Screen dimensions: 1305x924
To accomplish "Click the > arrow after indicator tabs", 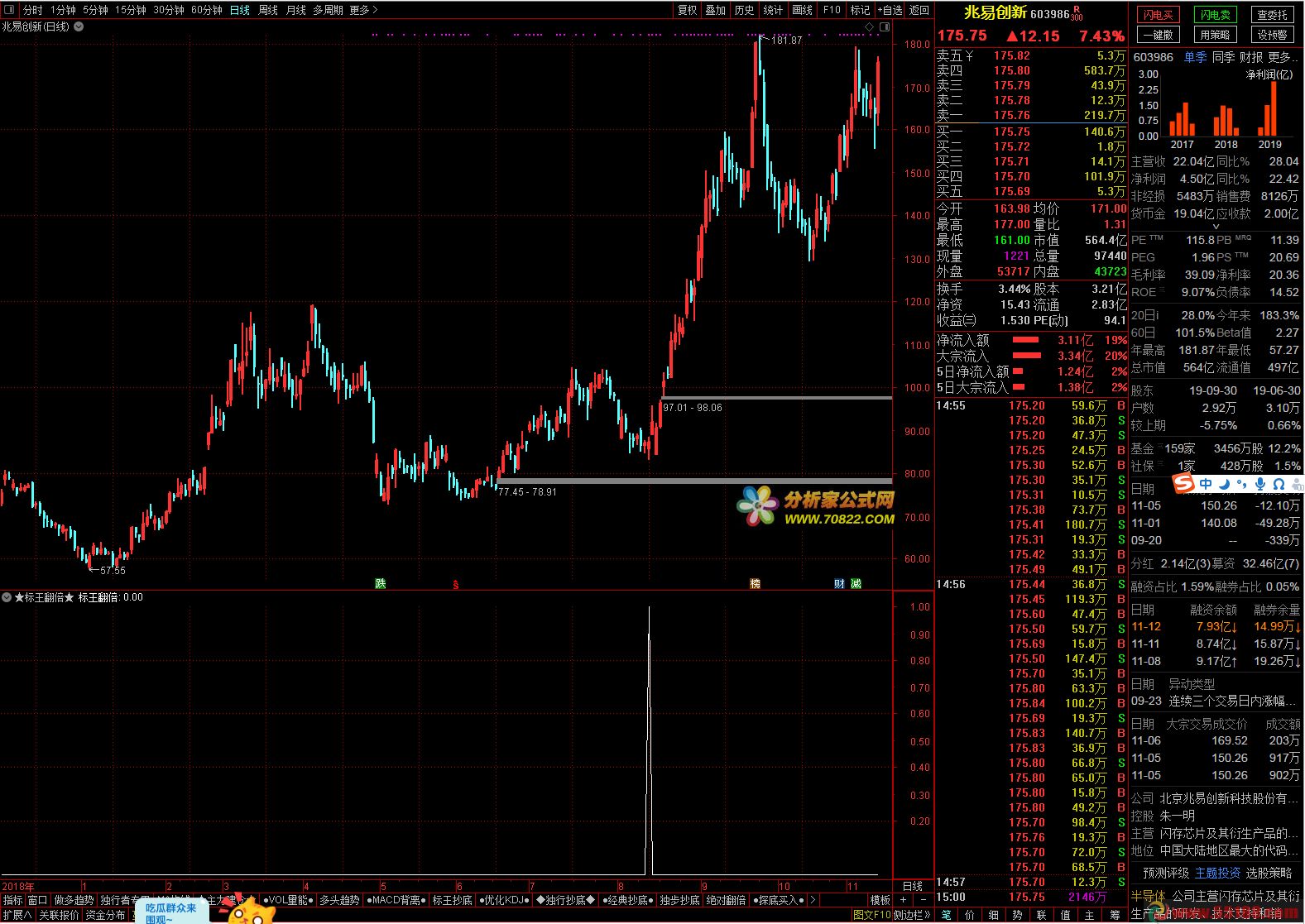I will (x=813, y=900).
